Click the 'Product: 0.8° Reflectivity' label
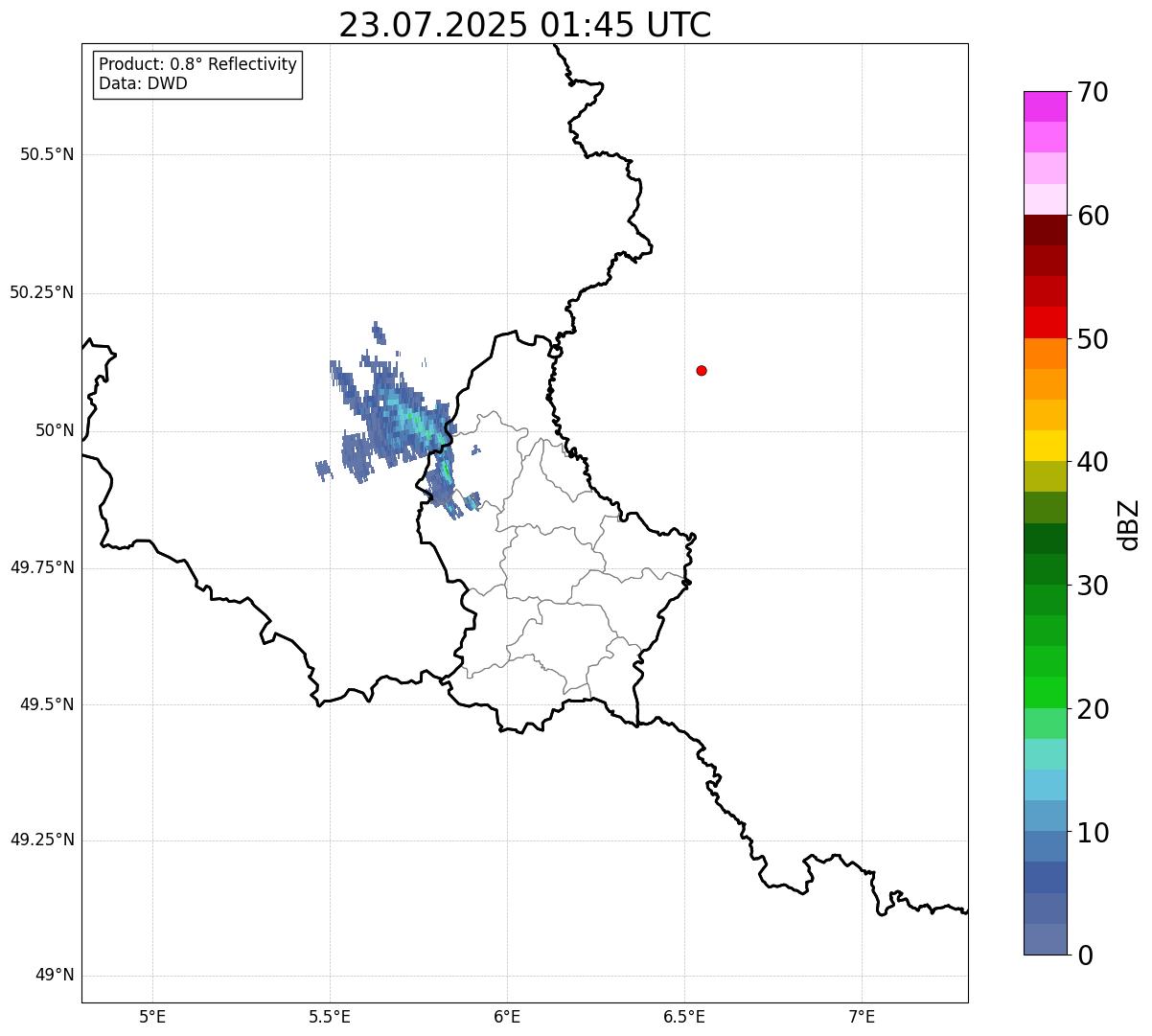The height and width of the screenshot is (1036, 1152). click(198, 64)
